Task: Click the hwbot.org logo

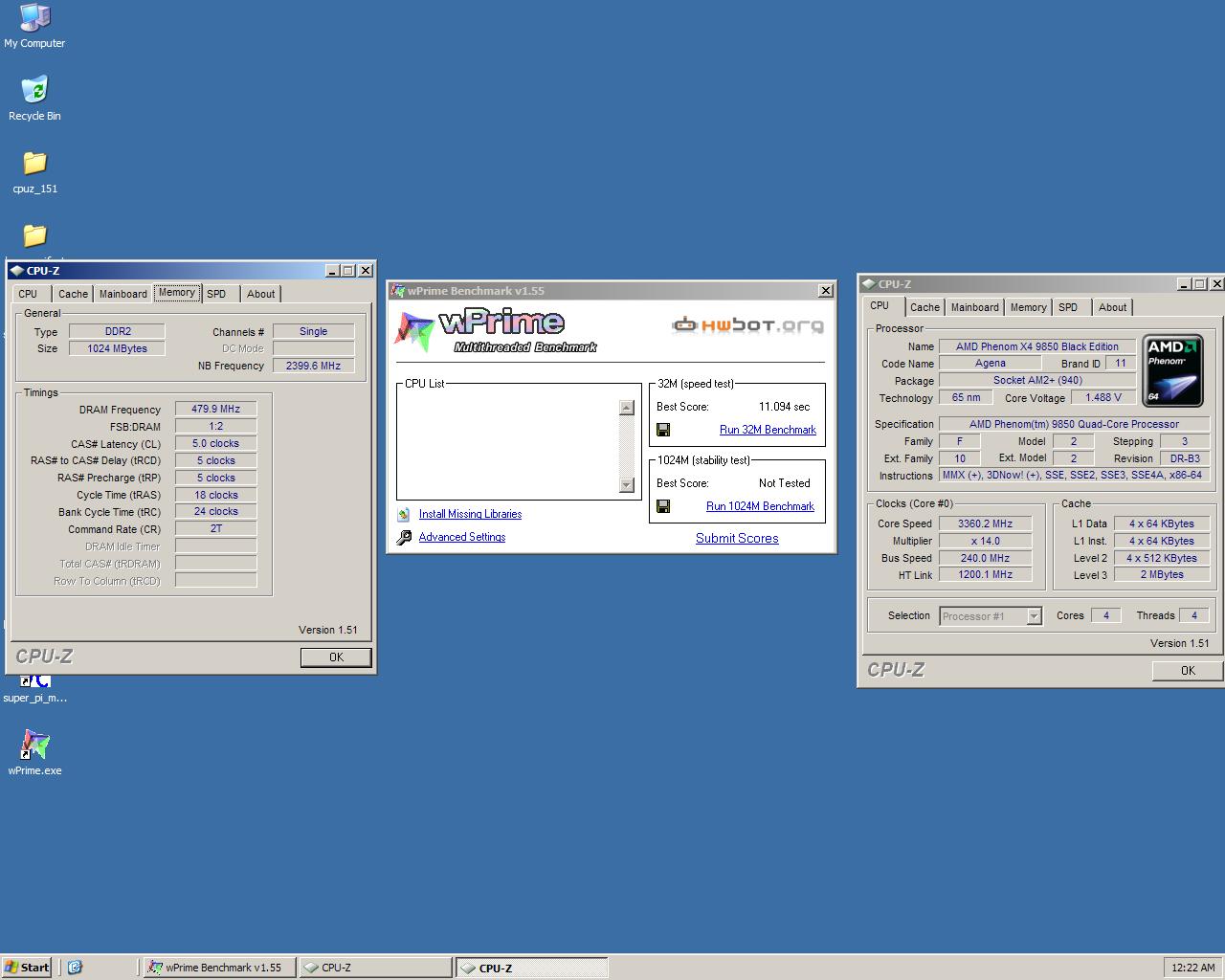Action: (x=747, y=325)
